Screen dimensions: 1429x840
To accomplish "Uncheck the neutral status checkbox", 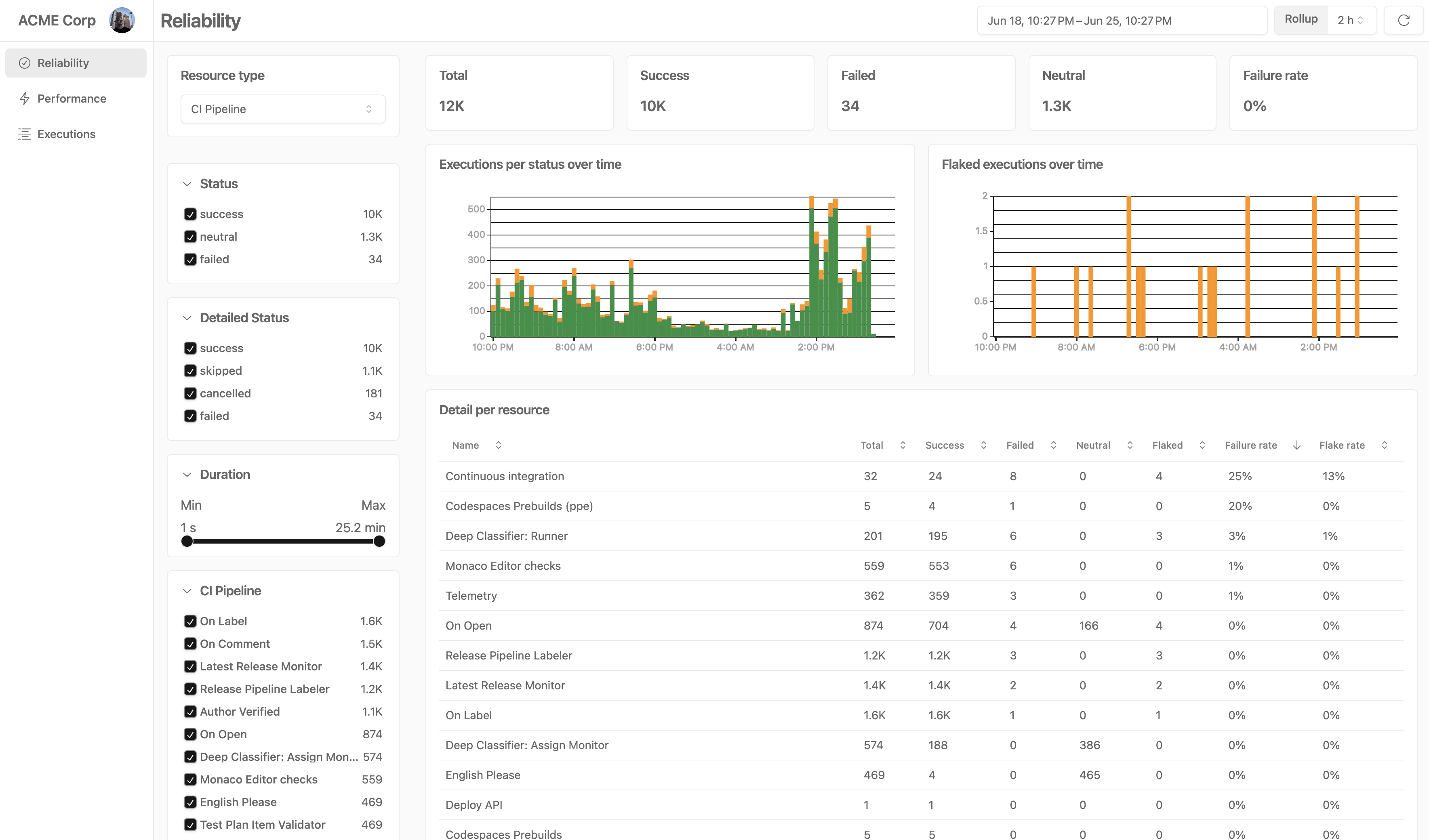I will click(x=190, y=237).
